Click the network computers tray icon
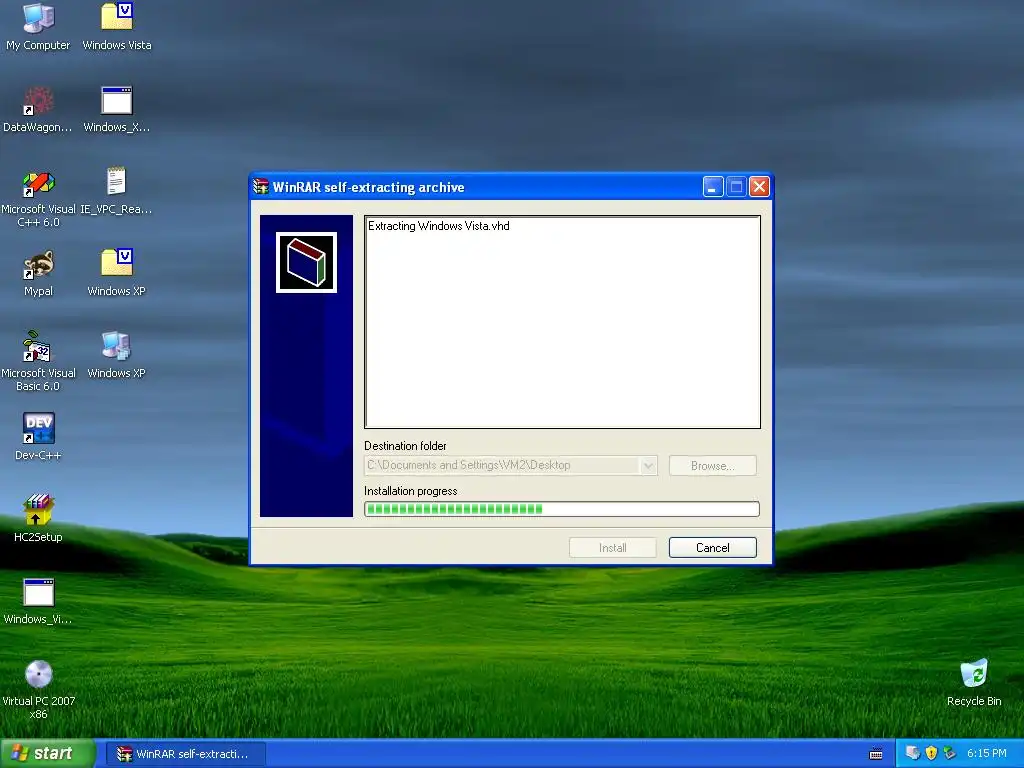Screen dimensions: 1024x768 tap(912, 753)
